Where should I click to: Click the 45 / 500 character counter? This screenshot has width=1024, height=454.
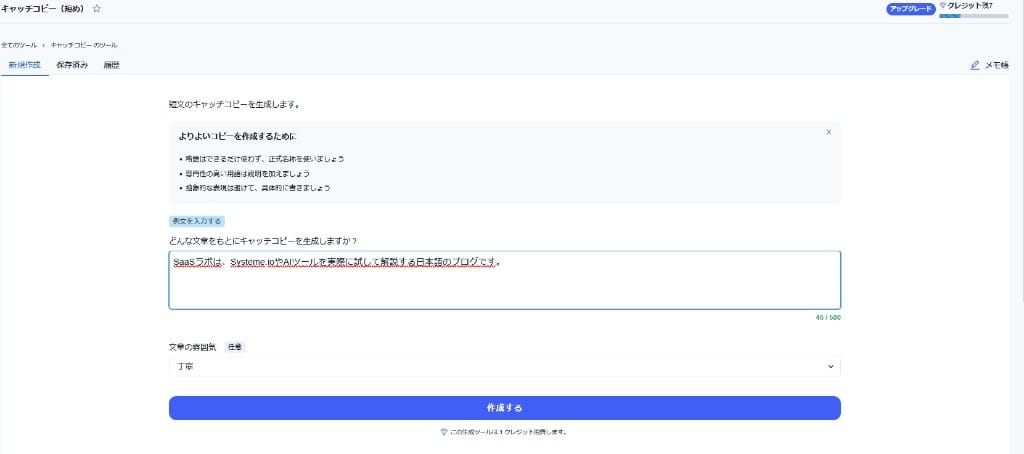pyautogui.click(x=827, y=317)
